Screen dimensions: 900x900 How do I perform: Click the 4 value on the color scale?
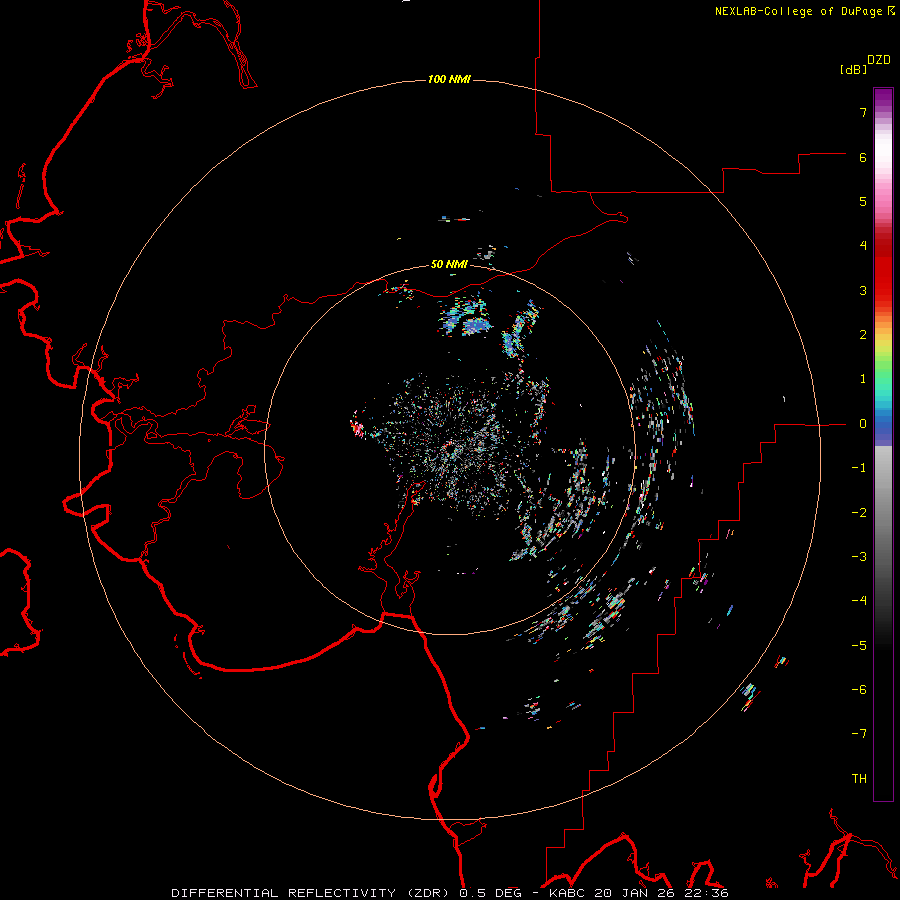click(x=862, y=246)
